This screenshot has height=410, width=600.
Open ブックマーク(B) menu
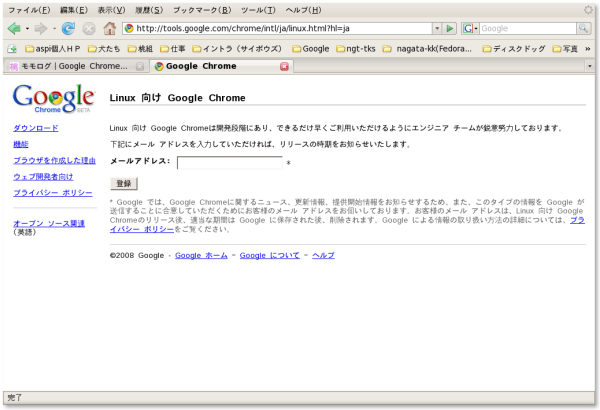(x=202, y=10)
